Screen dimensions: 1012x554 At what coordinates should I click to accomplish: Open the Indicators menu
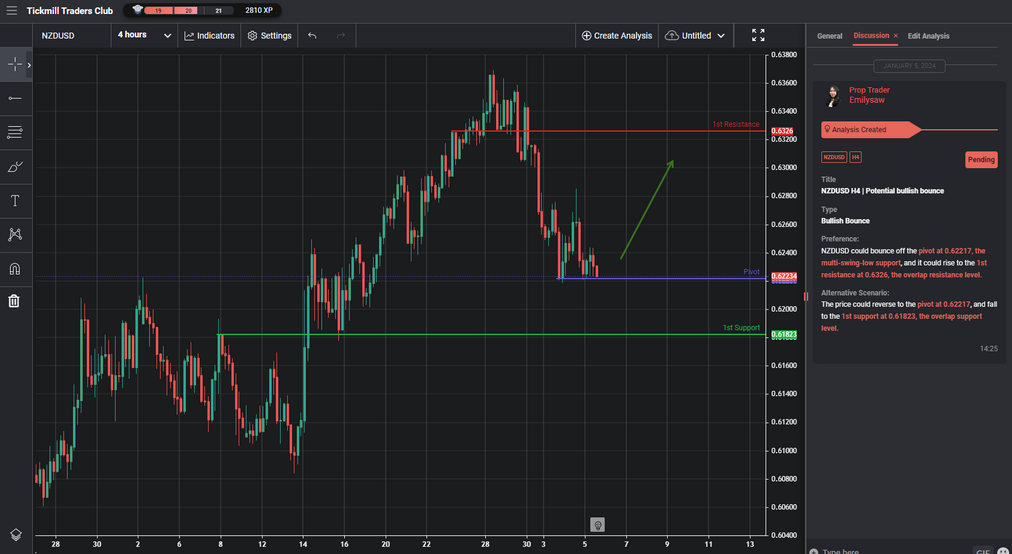(209, 36)
